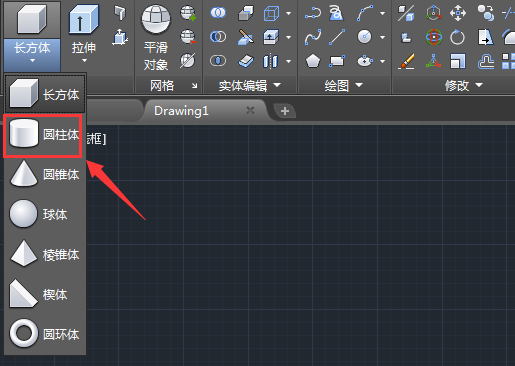Open dropdown beside the Extract Edges icon
Image resolution: width=515 pixels, height=366 pixels.
click(289, 14)
